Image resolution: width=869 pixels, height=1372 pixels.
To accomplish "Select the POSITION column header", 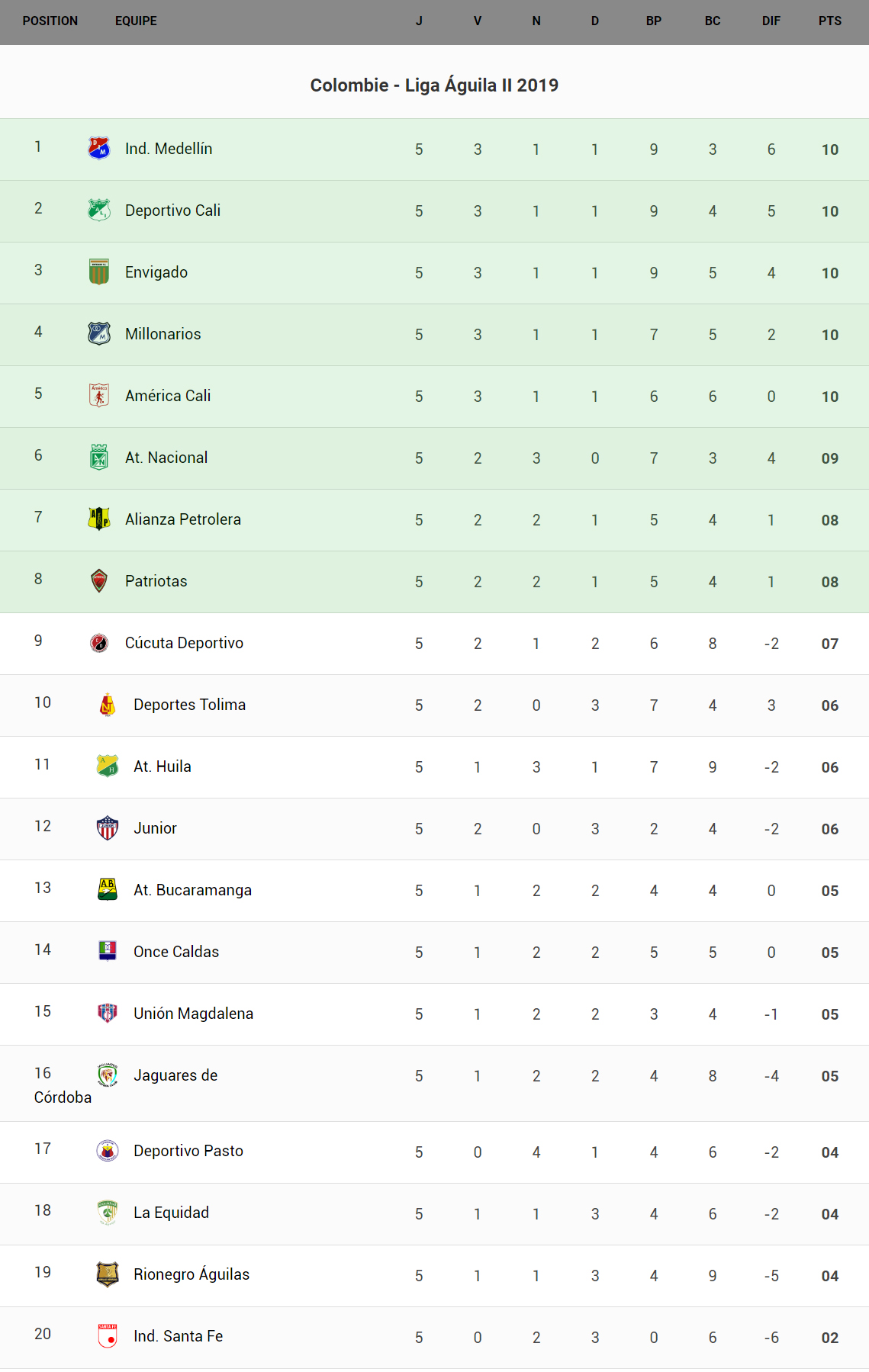I will tap(50, 21).
